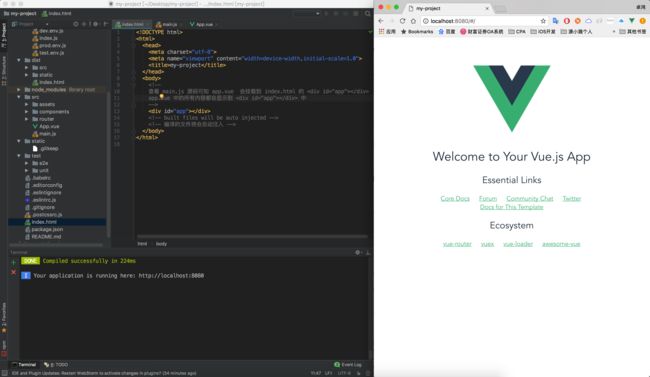Screen dimensions: 650x377
Task: Expand the components folder
Action: point(27,112)
